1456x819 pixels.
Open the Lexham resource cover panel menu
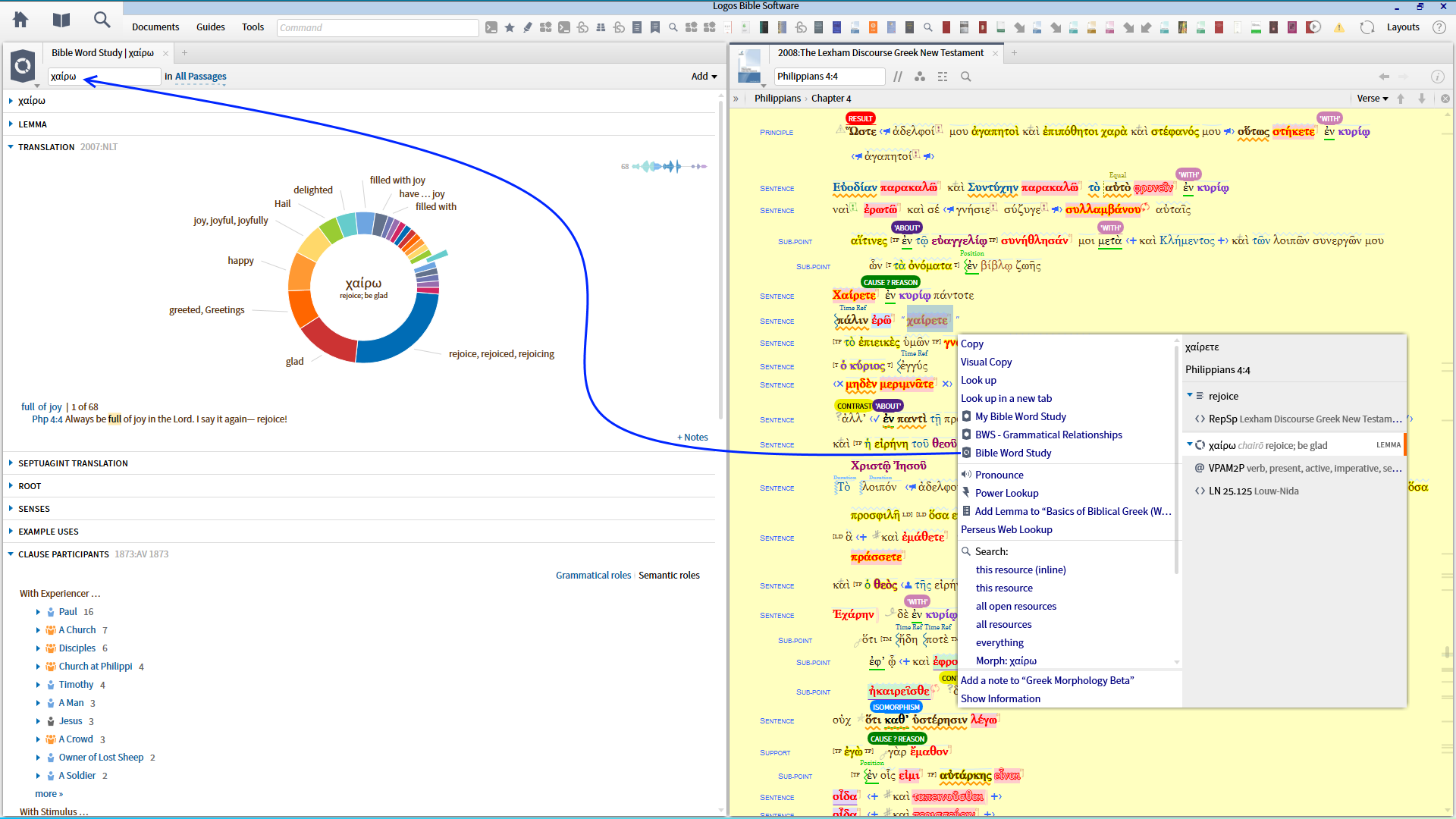pyautogui.click(x=749, y=67)
